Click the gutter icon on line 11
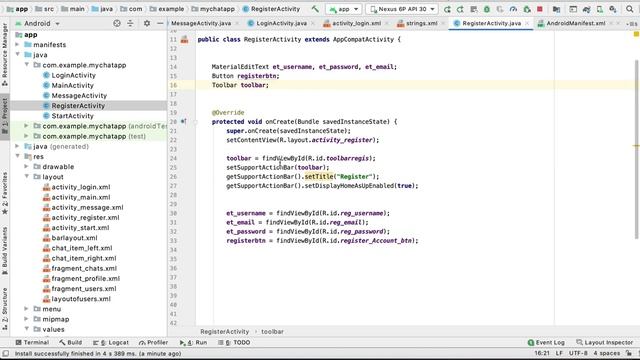Viewport: 640px width, 360px height. [184, 40]
